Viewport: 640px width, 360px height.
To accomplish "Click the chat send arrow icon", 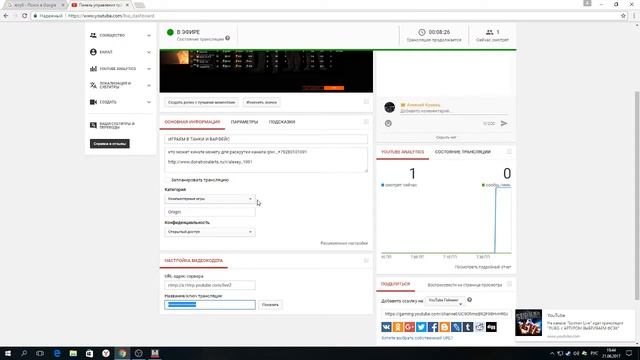I will click(504, 123).
